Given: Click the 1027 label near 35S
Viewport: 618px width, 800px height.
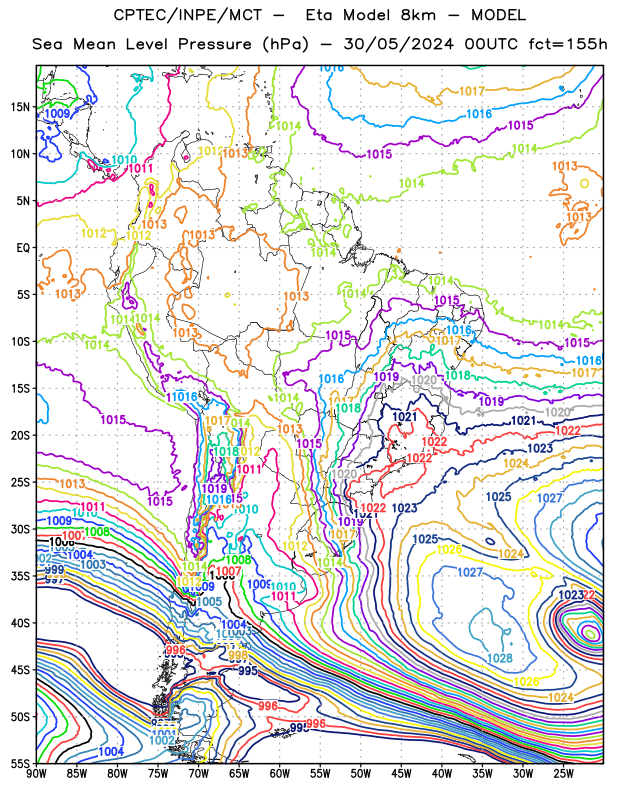Looking at the screenshot, I should click(x=469, y=572).
